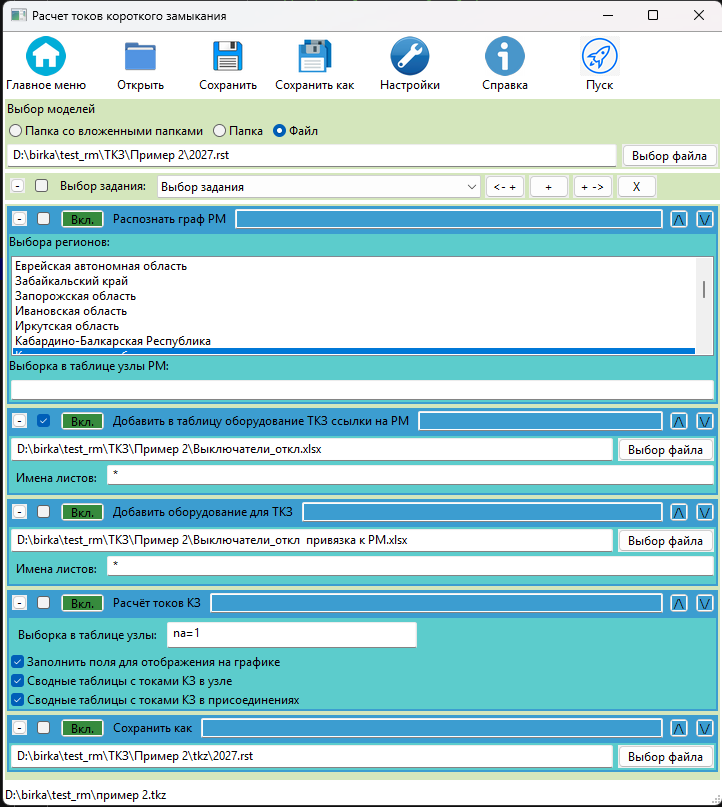Move Распознать граф РМ block up
Screen dimensions: 722x807
pos(679,219)
